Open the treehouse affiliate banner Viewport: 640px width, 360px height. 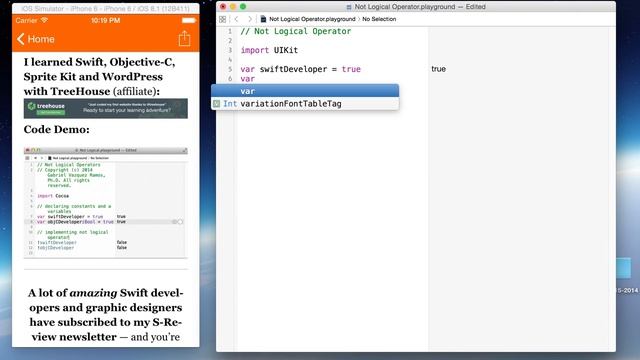click(x=106, y=109)
